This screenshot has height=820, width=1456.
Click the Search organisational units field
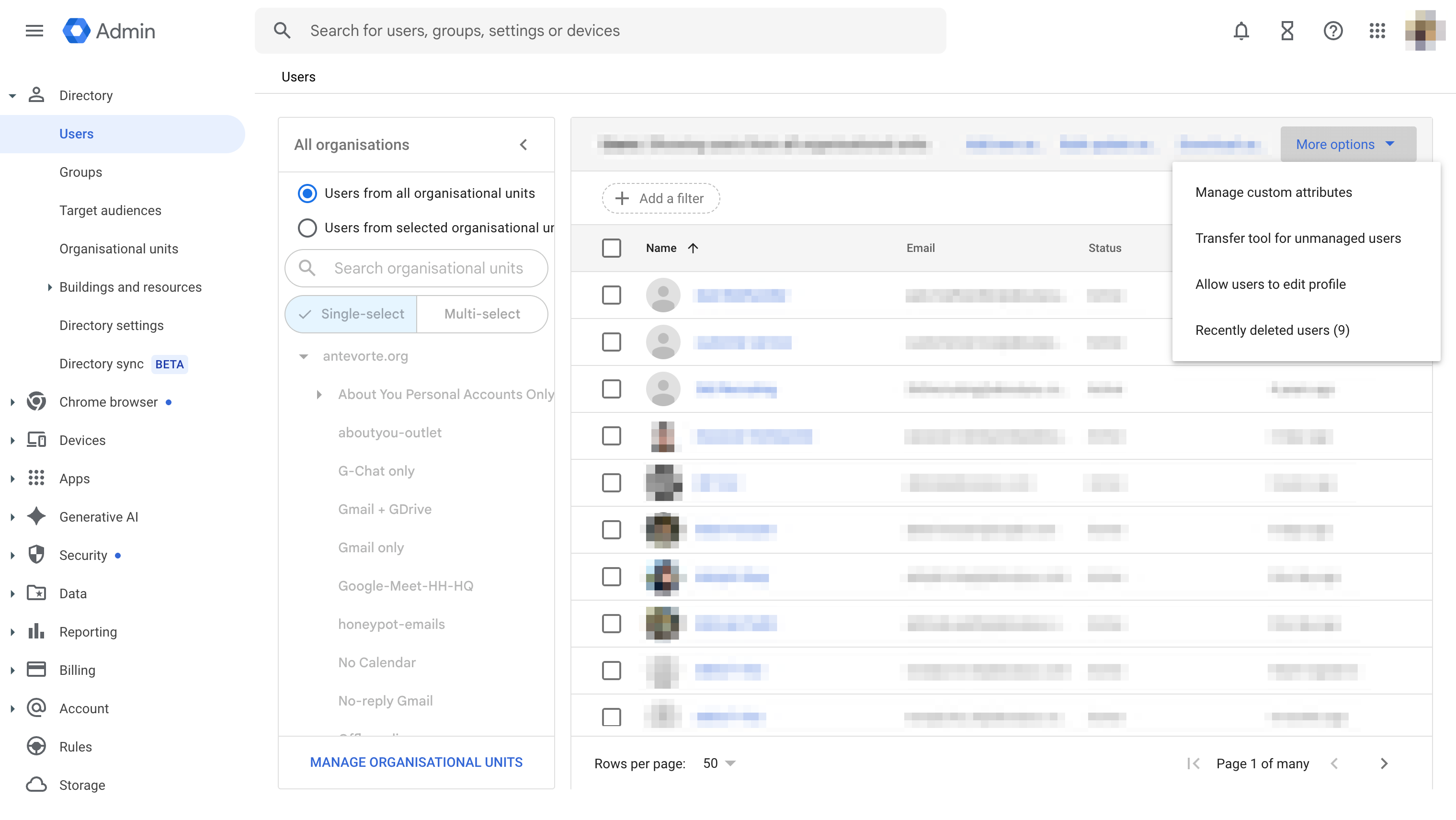click(x=428, y=268)
